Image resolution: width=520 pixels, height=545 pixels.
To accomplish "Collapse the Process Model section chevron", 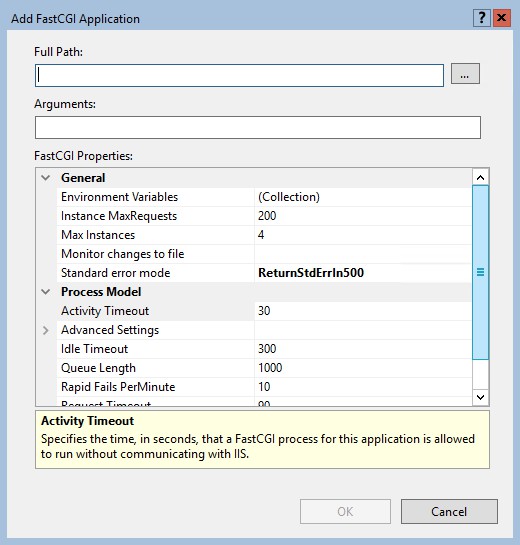I will click(46, 292).
